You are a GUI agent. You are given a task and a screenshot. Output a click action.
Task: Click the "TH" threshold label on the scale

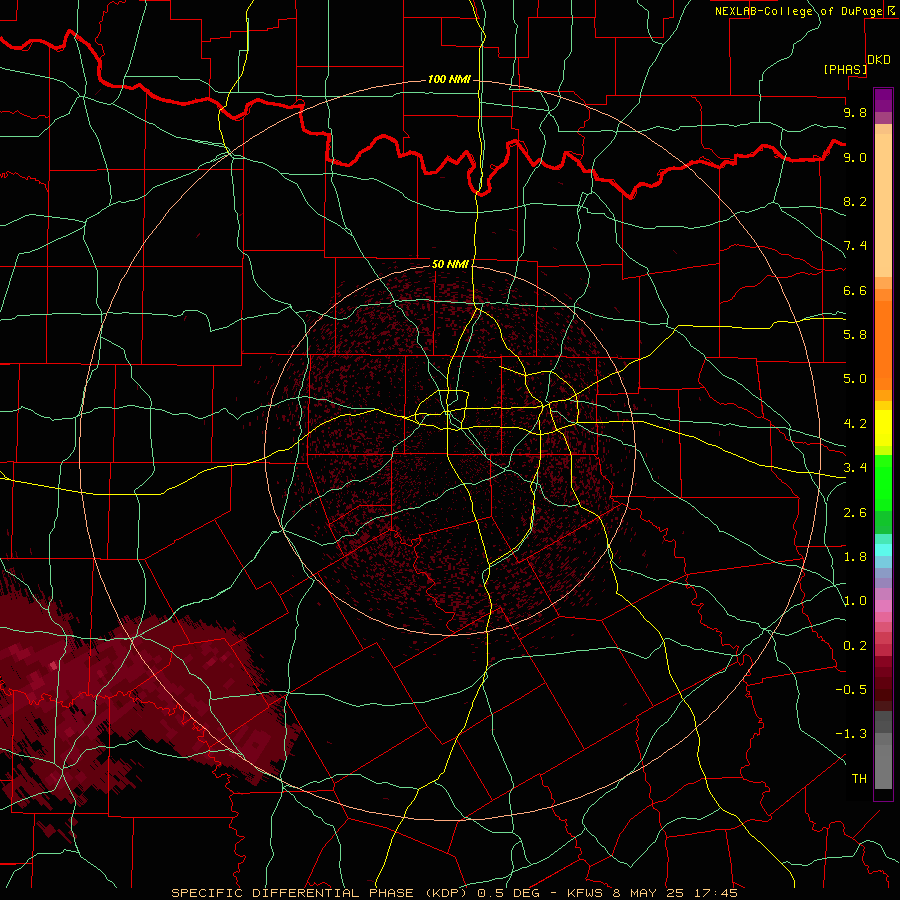tap(859, 779)
